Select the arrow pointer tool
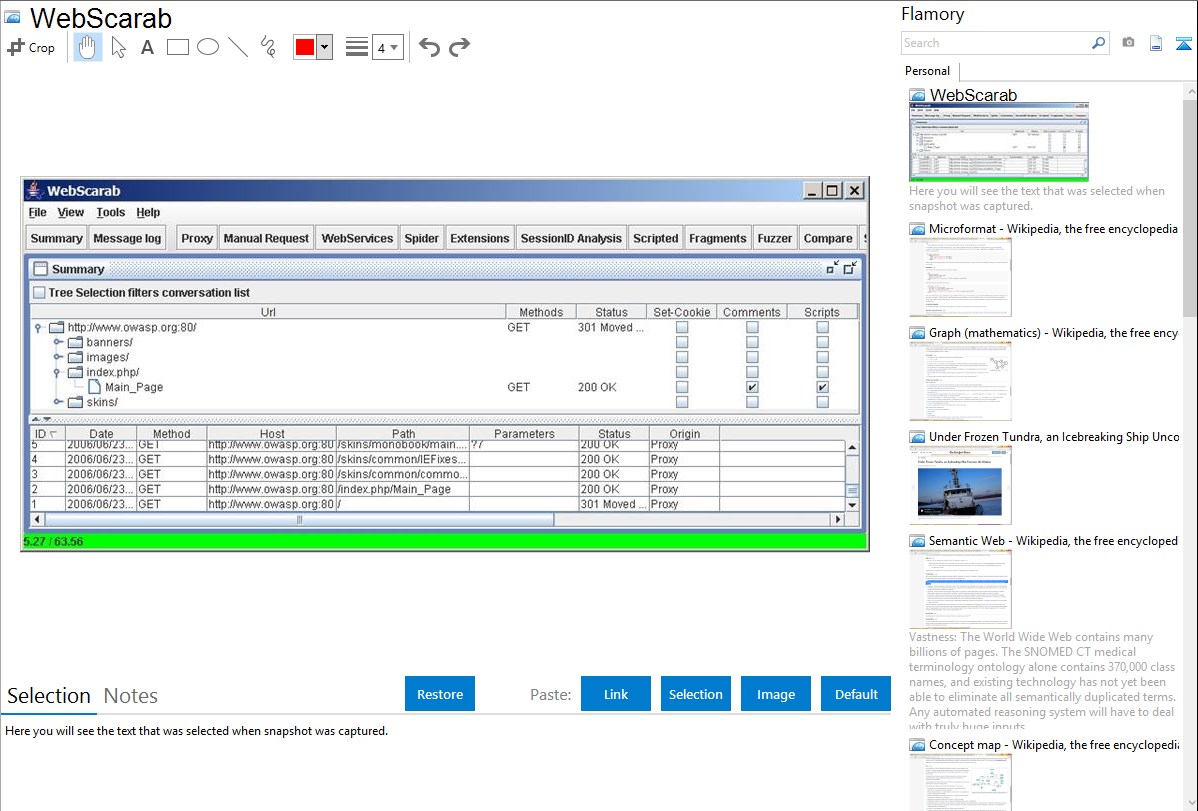This screenshot has height=811, width=1198. click(x=118, y=47)
